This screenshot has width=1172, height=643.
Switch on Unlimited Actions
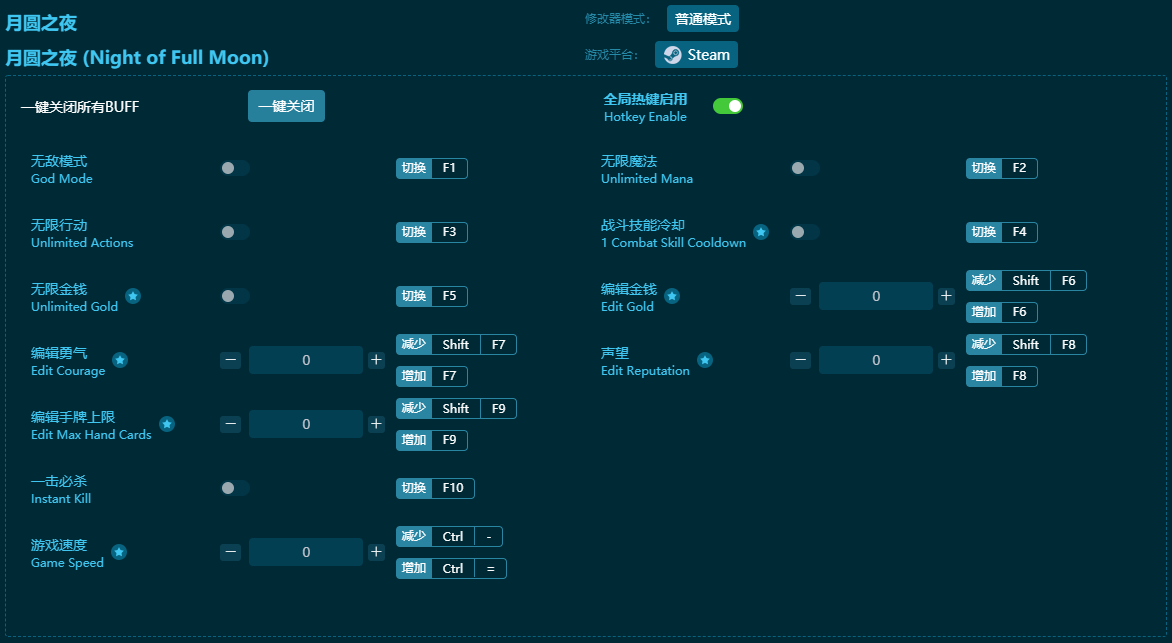pos(235,232)
